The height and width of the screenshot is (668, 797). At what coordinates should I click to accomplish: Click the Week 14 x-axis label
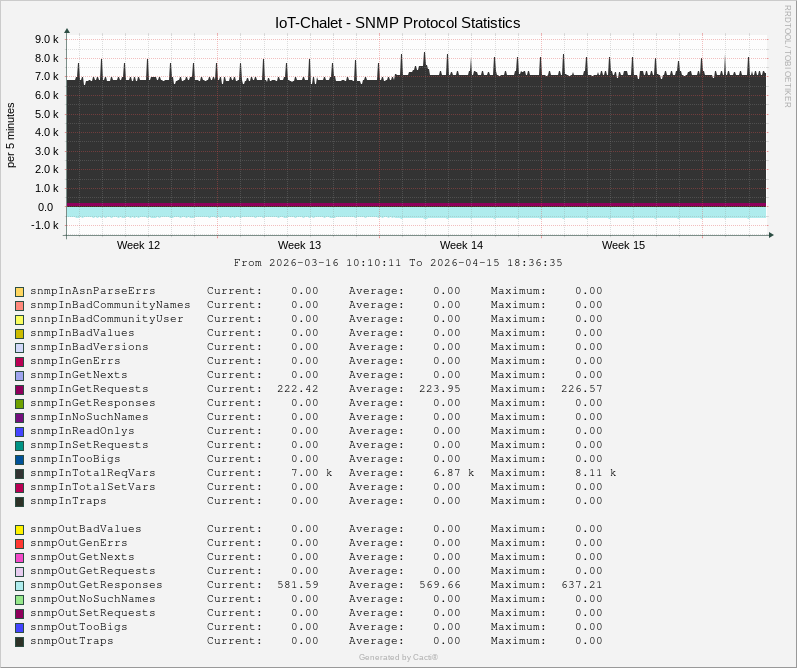[x=461, y=245]
